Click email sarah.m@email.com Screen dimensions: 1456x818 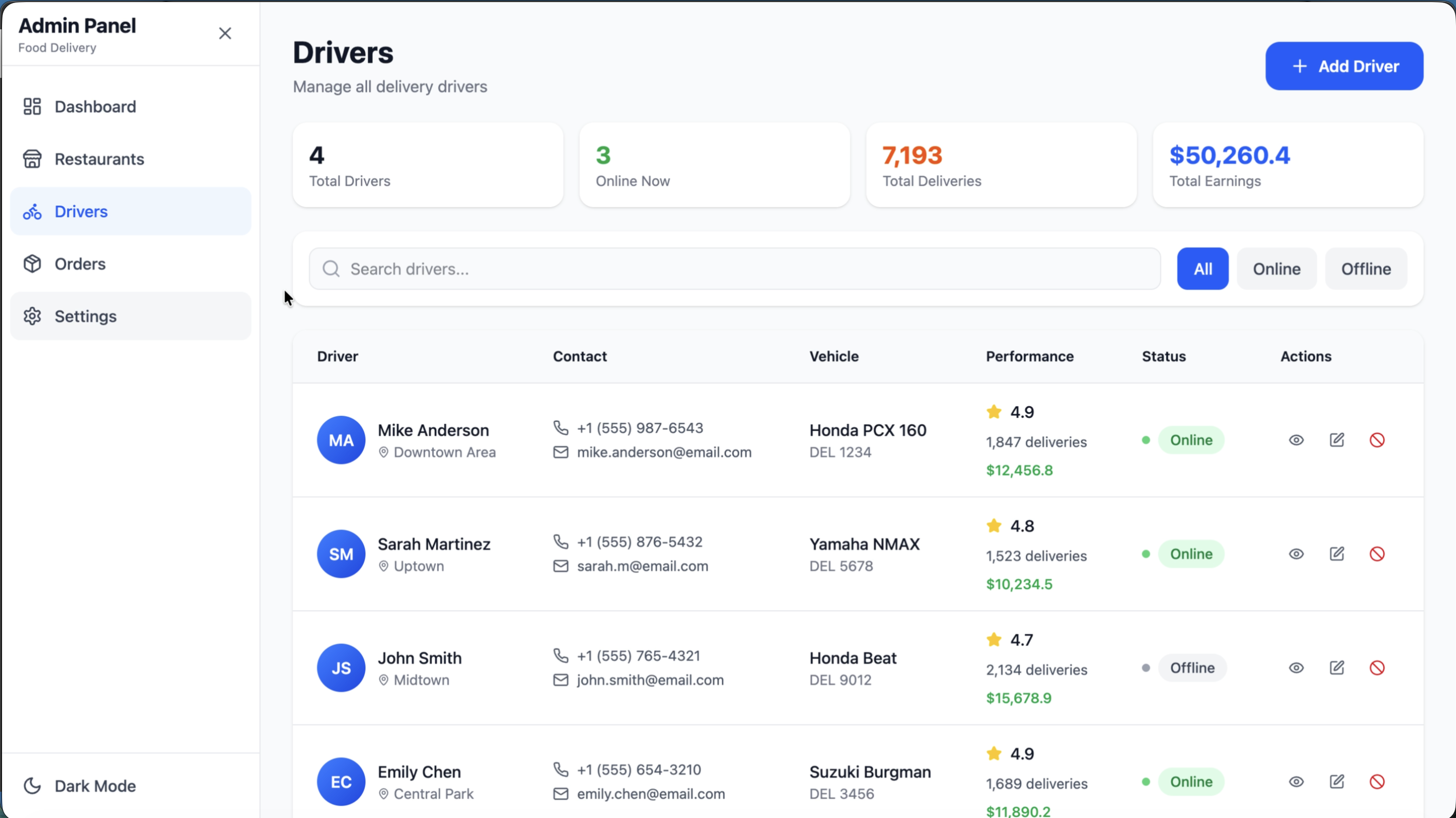click(x=642, y=566)
